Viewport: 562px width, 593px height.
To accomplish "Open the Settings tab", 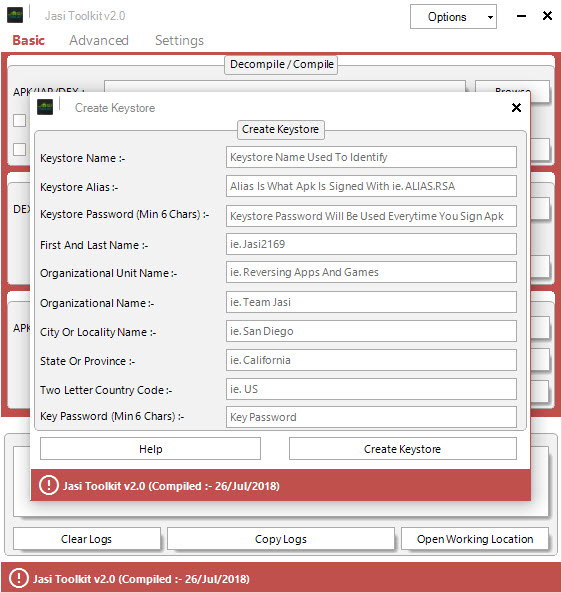I will pos(179,40).
